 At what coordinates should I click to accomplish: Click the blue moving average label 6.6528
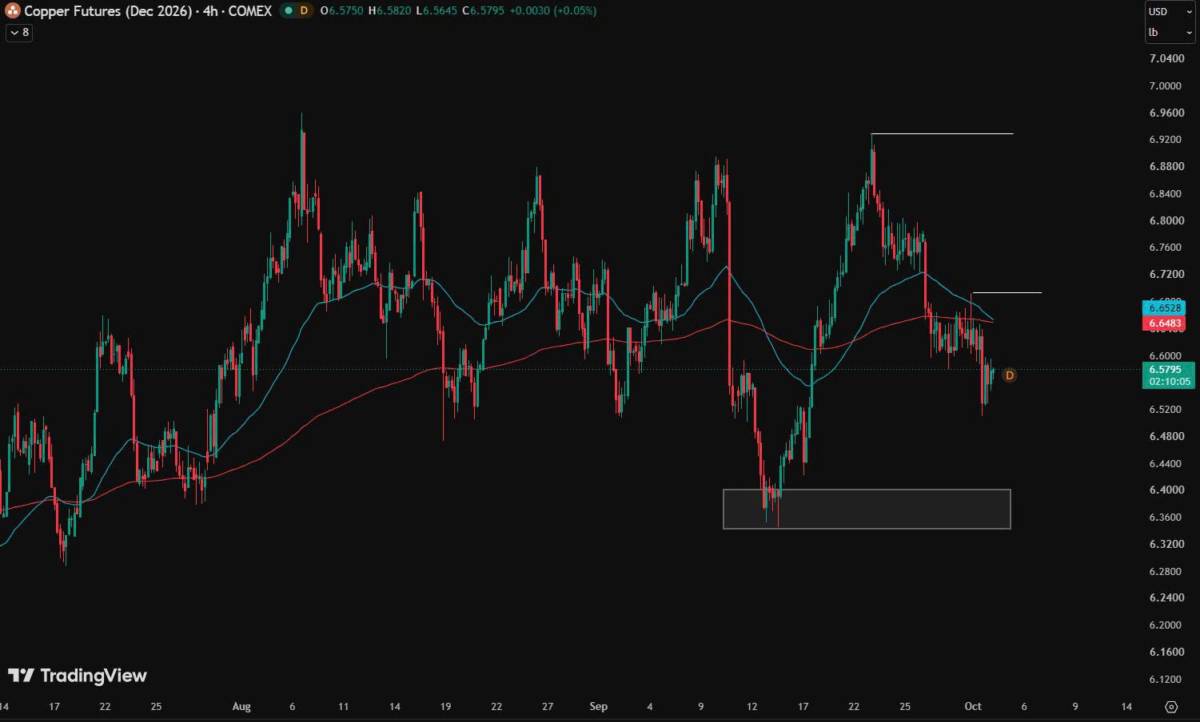(x=1162, y=309)
